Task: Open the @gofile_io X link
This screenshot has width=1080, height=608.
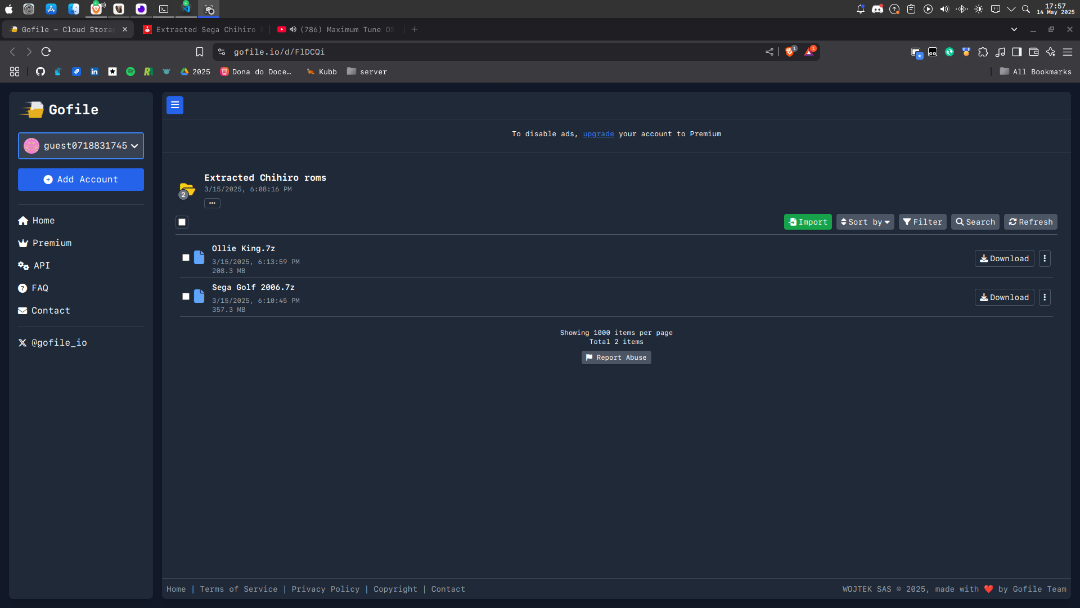Action: pyautogui.click(x=53, y=343)
